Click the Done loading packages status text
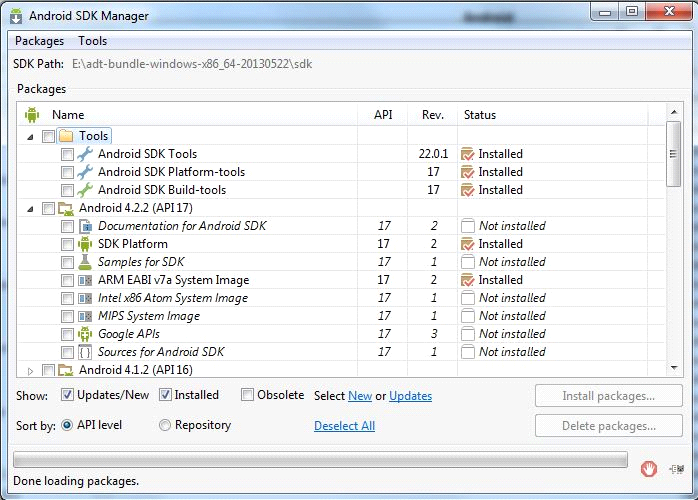Viewport: 698px width, 500px height. pyautogui.click(x=76, y=481)
